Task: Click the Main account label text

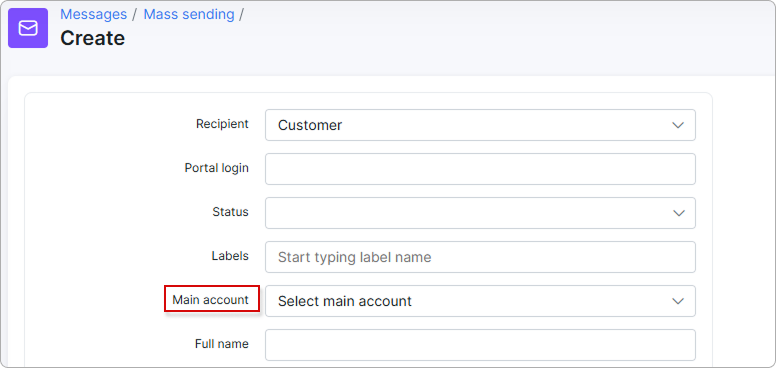Action: 211,300
